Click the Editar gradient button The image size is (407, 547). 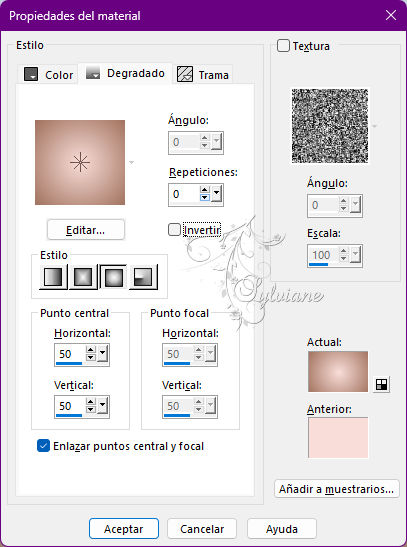point(85,230)
